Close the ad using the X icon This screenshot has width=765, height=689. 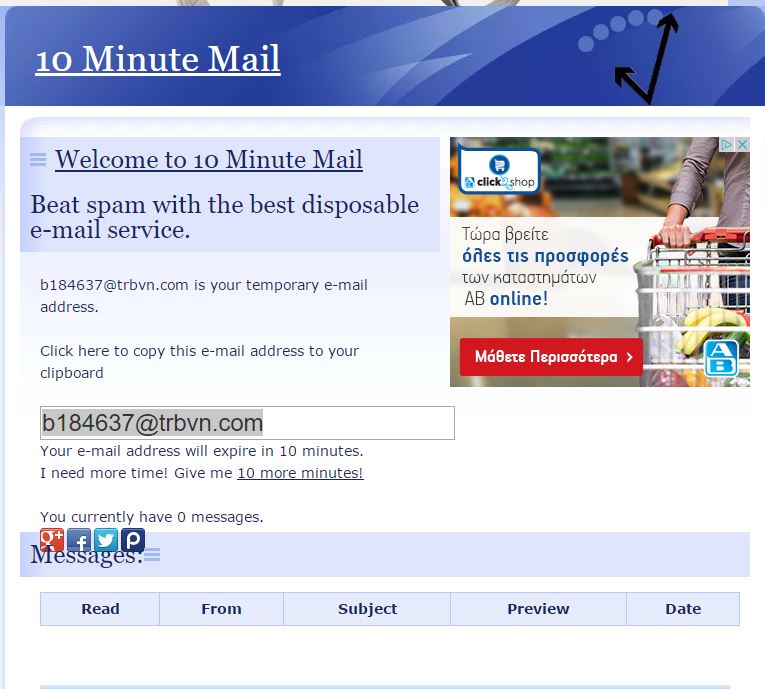[742, 144]
